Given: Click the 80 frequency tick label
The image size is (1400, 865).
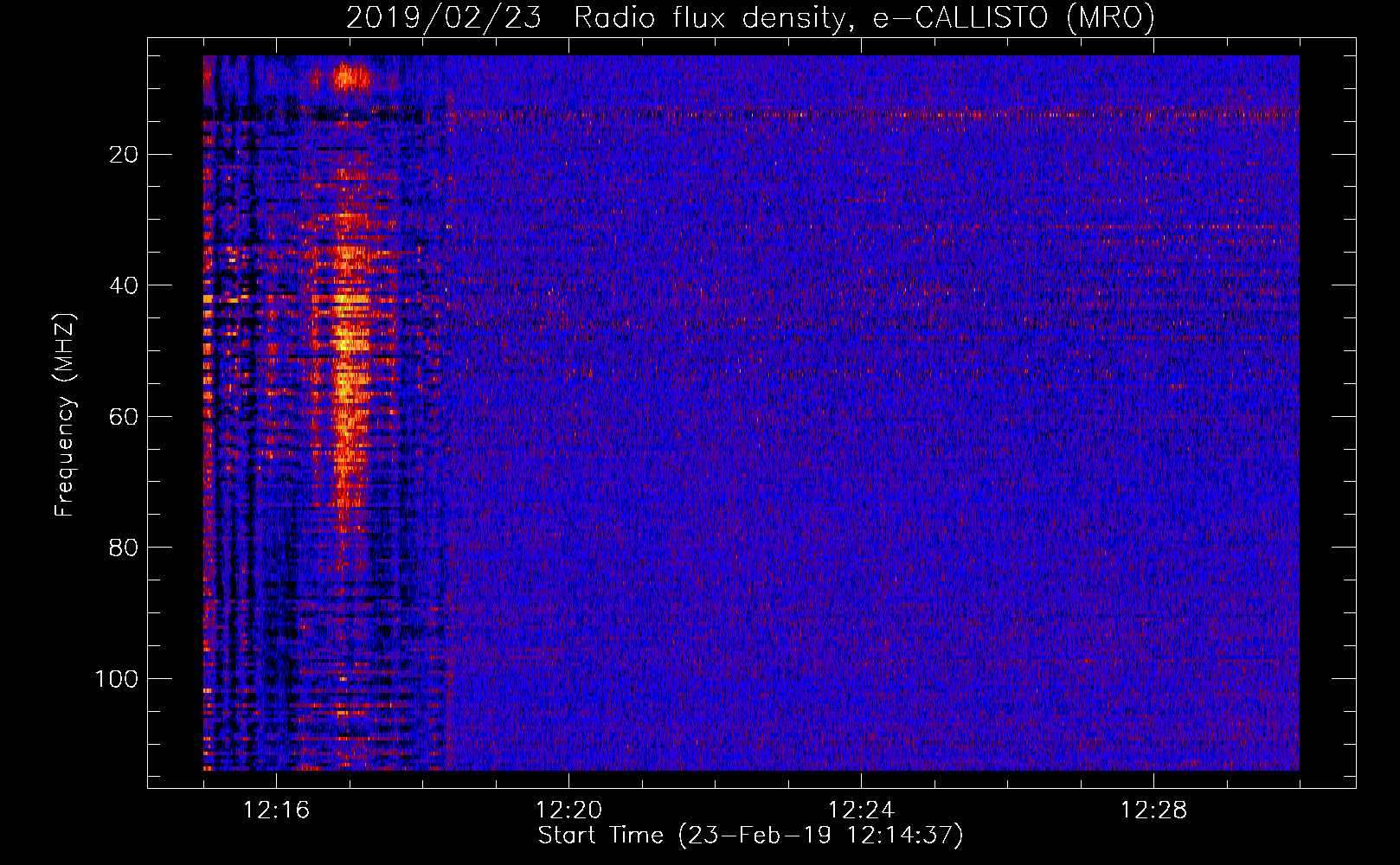Looking at the screenshot, I should point(124,548).
